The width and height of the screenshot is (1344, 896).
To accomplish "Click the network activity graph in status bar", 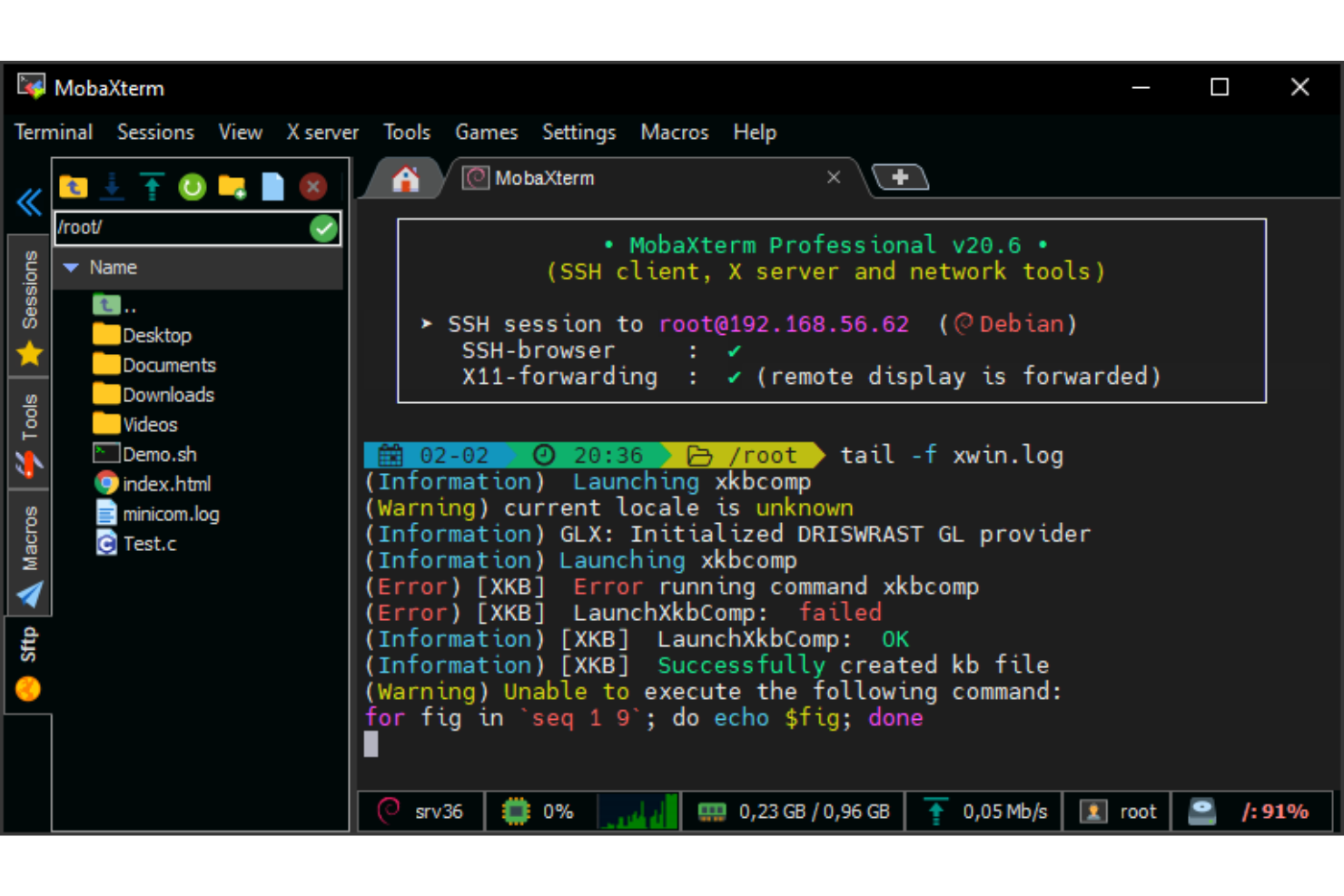I will pos(637,811).
